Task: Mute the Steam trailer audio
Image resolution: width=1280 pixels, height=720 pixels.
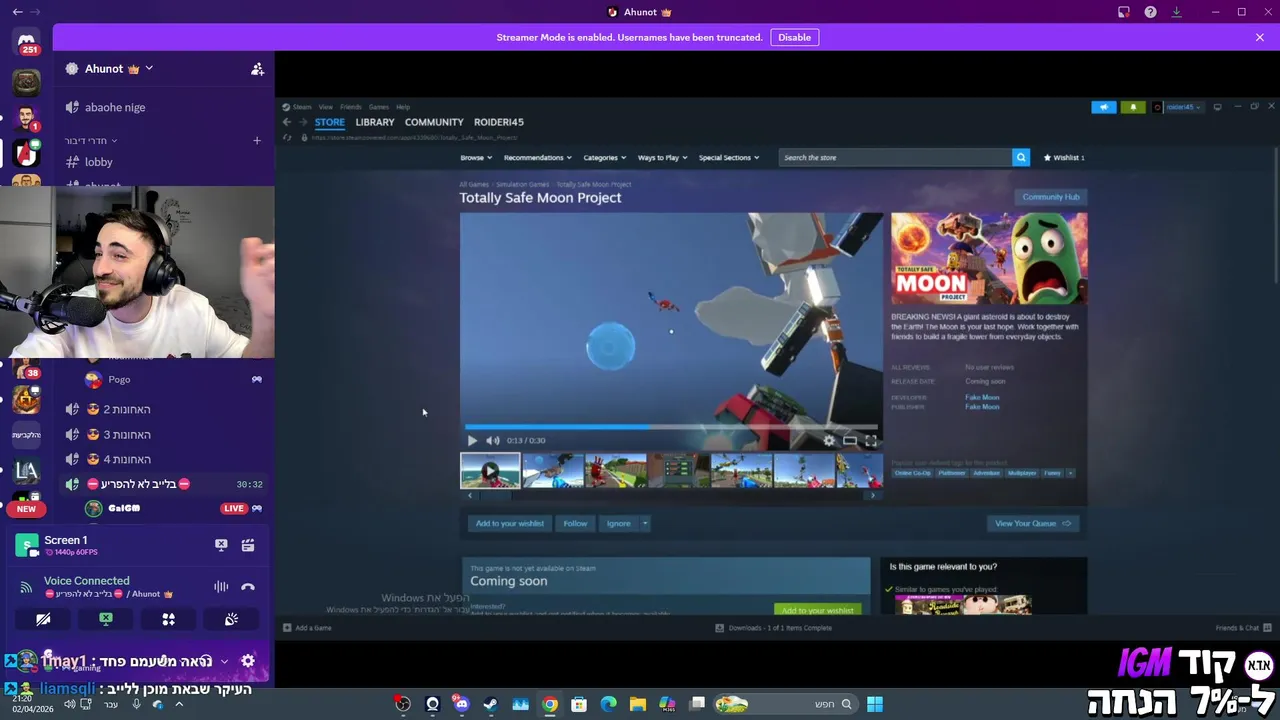Action: pyautogui.click(x=493, y=440)
